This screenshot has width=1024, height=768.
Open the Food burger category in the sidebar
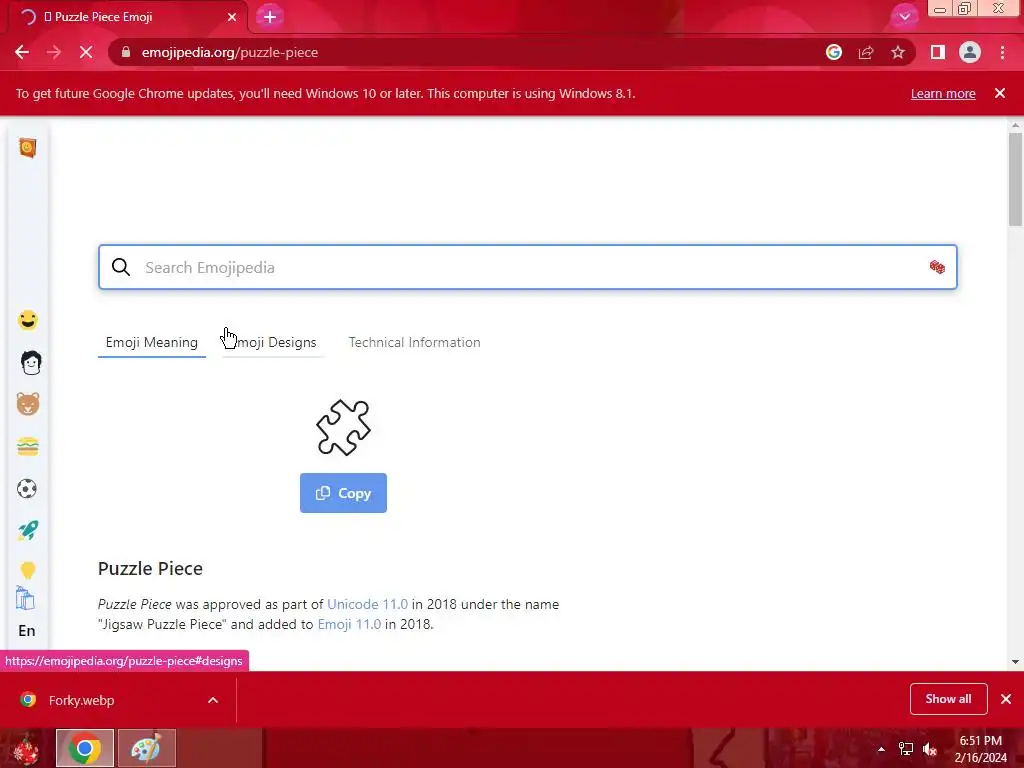27,447
